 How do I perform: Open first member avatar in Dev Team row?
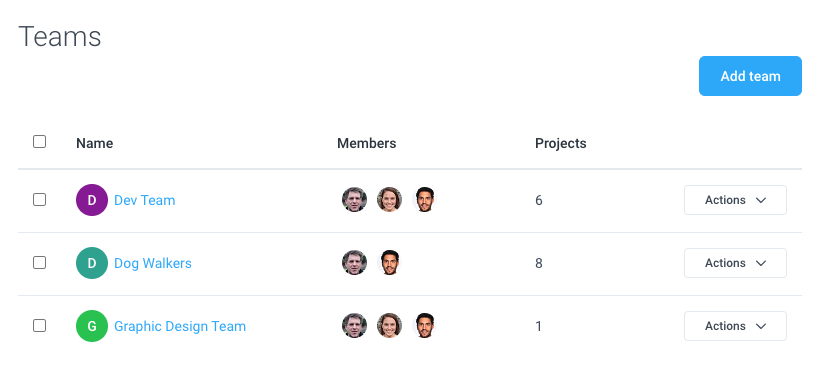point(355,200)
